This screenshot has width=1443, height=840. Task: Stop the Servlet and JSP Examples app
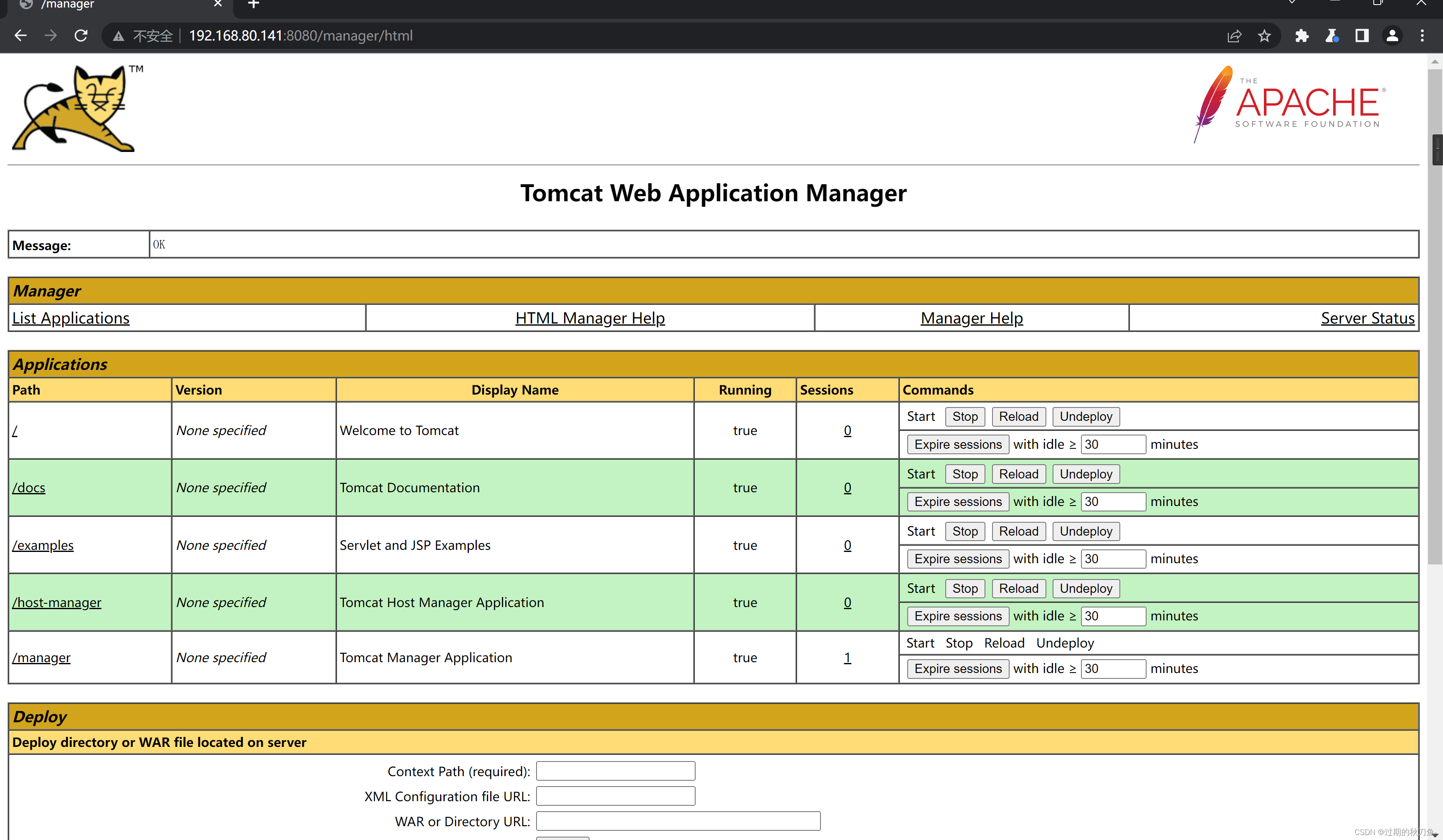965,531
